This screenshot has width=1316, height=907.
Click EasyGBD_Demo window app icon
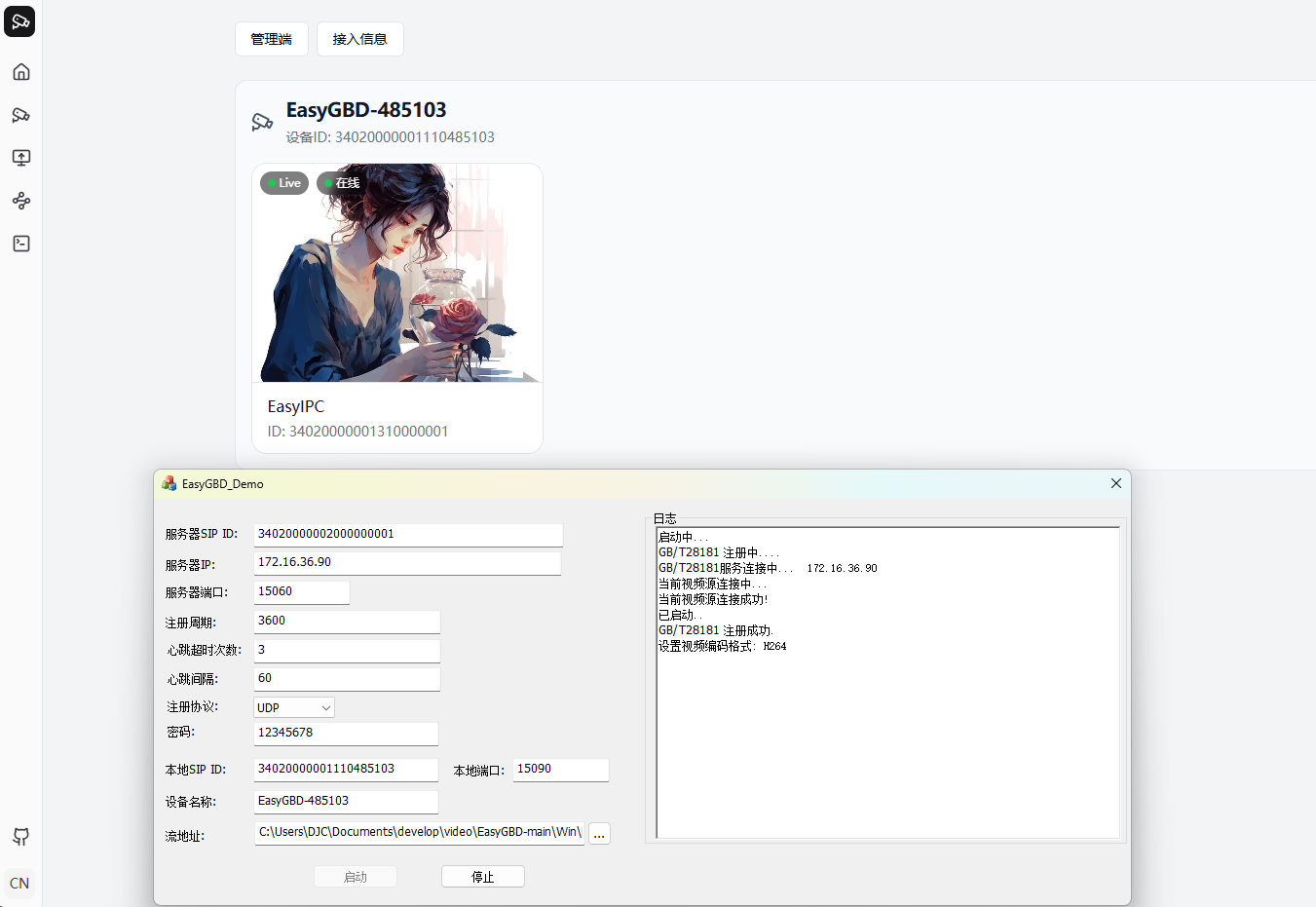click(169, 483)
